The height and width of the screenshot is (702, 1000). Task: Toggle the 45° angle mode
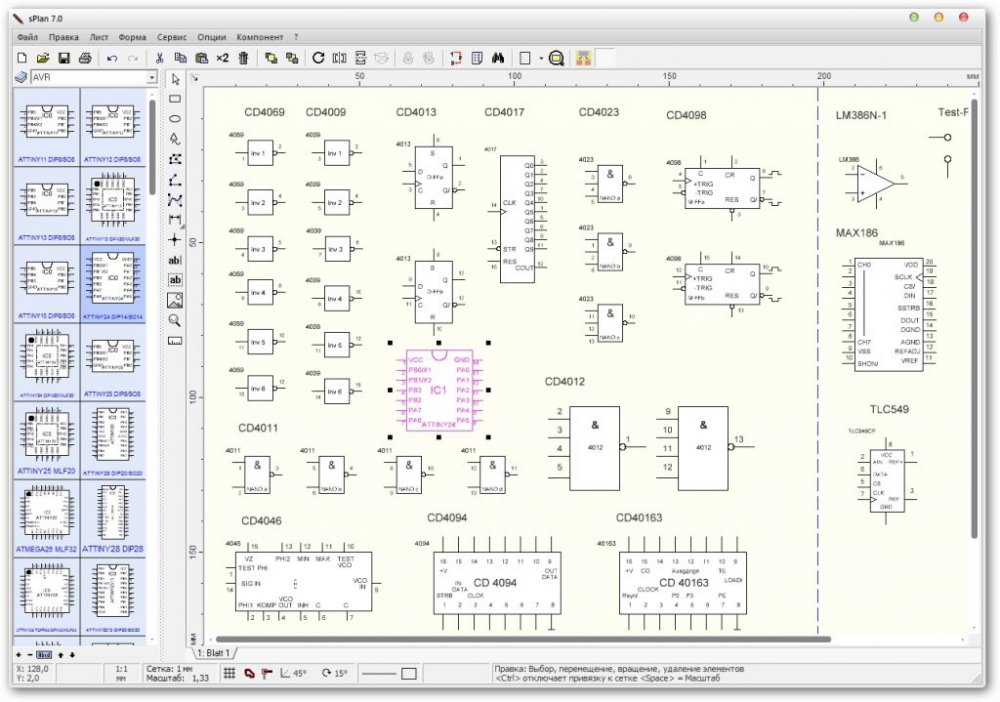pyautogui.click(x=290, y=672)
